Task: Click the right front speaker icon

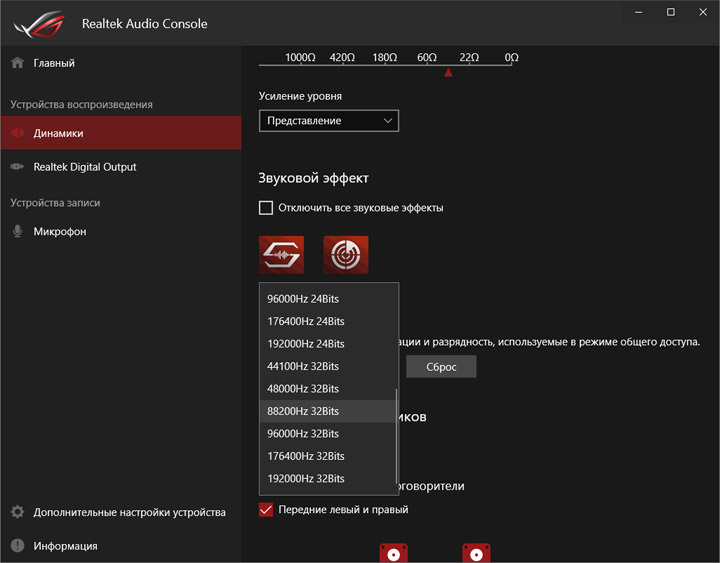Action: coord(476,553)
